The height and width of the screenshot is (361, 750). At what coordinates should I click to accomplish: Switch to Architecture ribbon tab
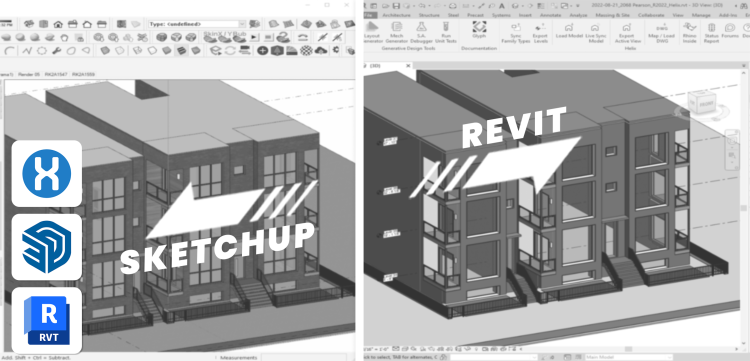click(x=396, y=15)
